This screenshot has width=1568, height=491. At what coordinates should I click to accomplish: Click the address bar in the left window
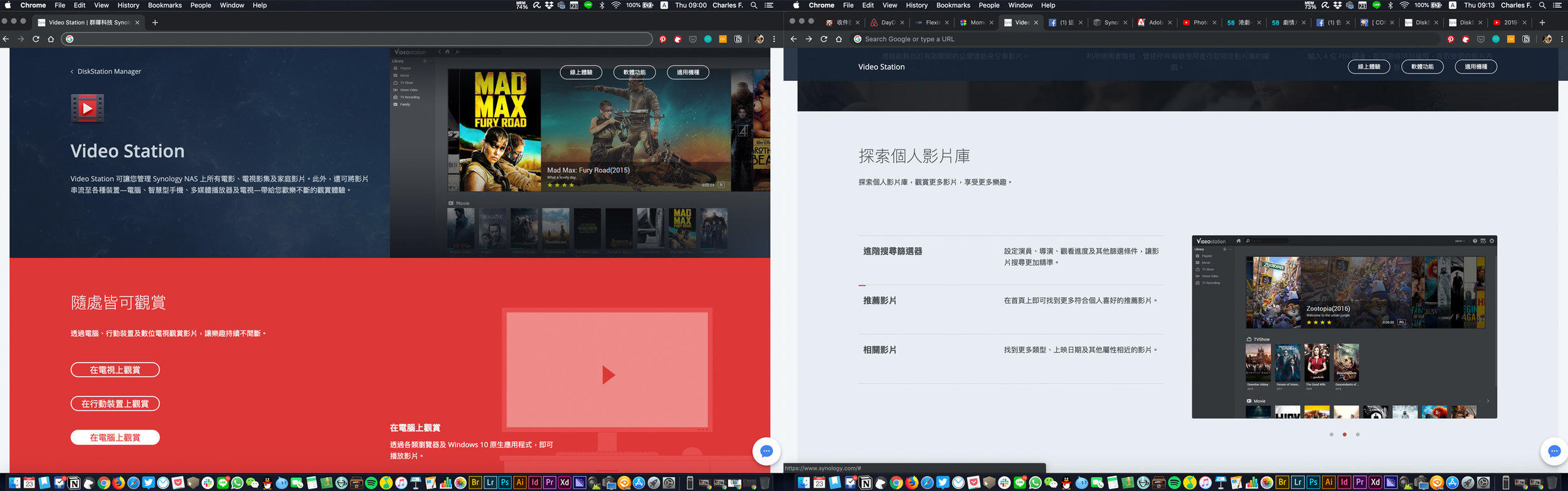357,39
